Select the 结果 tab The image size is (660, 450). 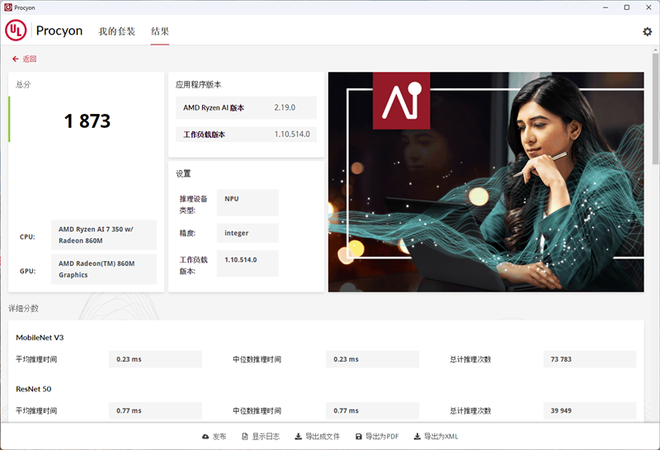click(x=160, y=31)
